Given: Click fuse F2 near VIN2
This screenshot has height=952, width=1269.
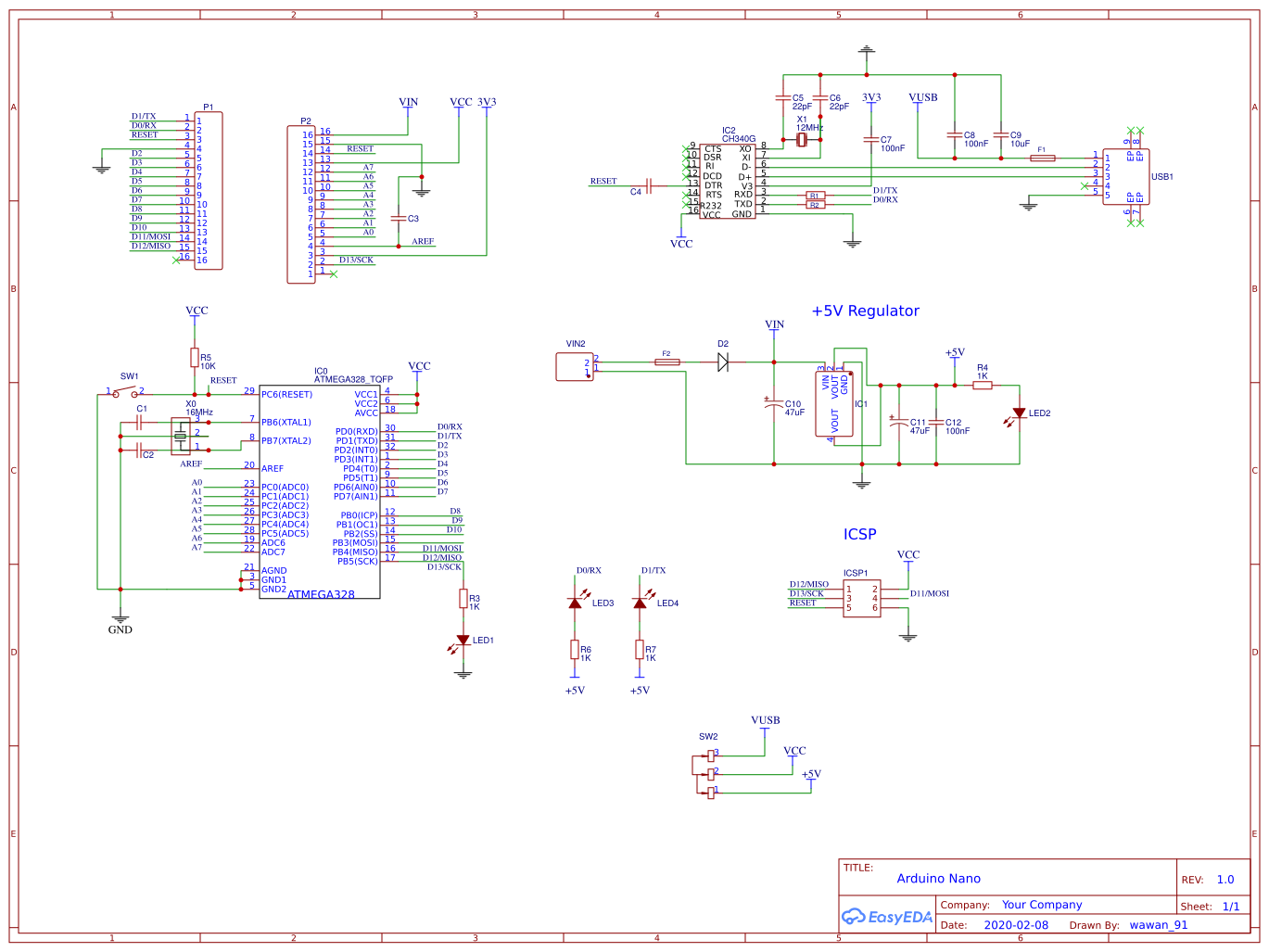Looking at the screenshot, I should [666, 362].
